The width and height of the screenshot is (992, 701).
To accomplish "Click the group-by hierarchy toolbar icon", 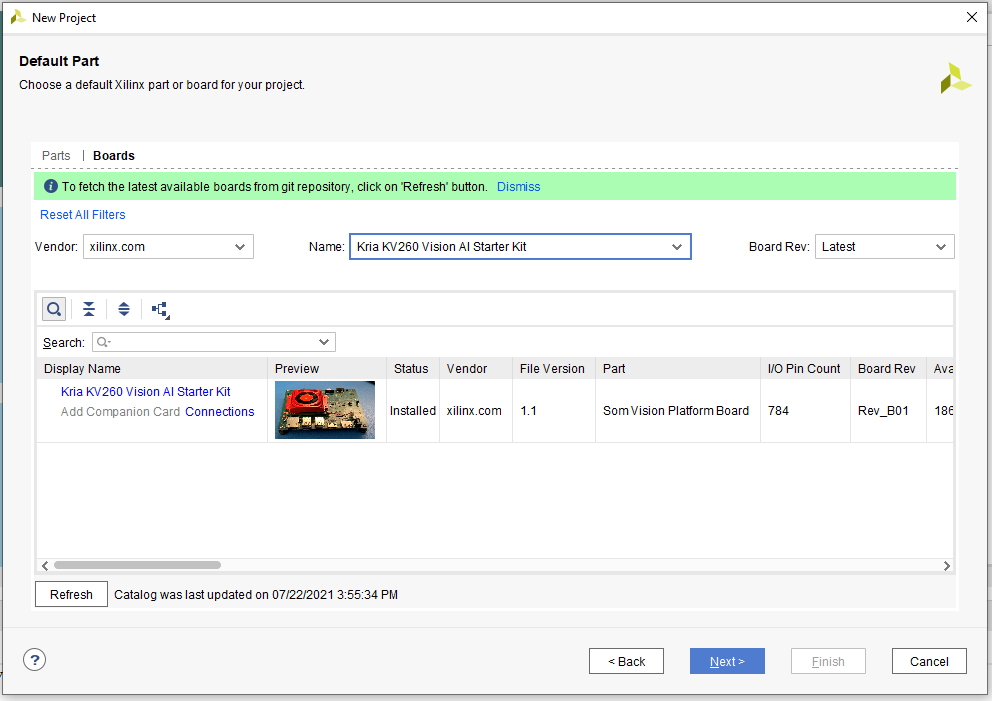I will tap(160, 309).
